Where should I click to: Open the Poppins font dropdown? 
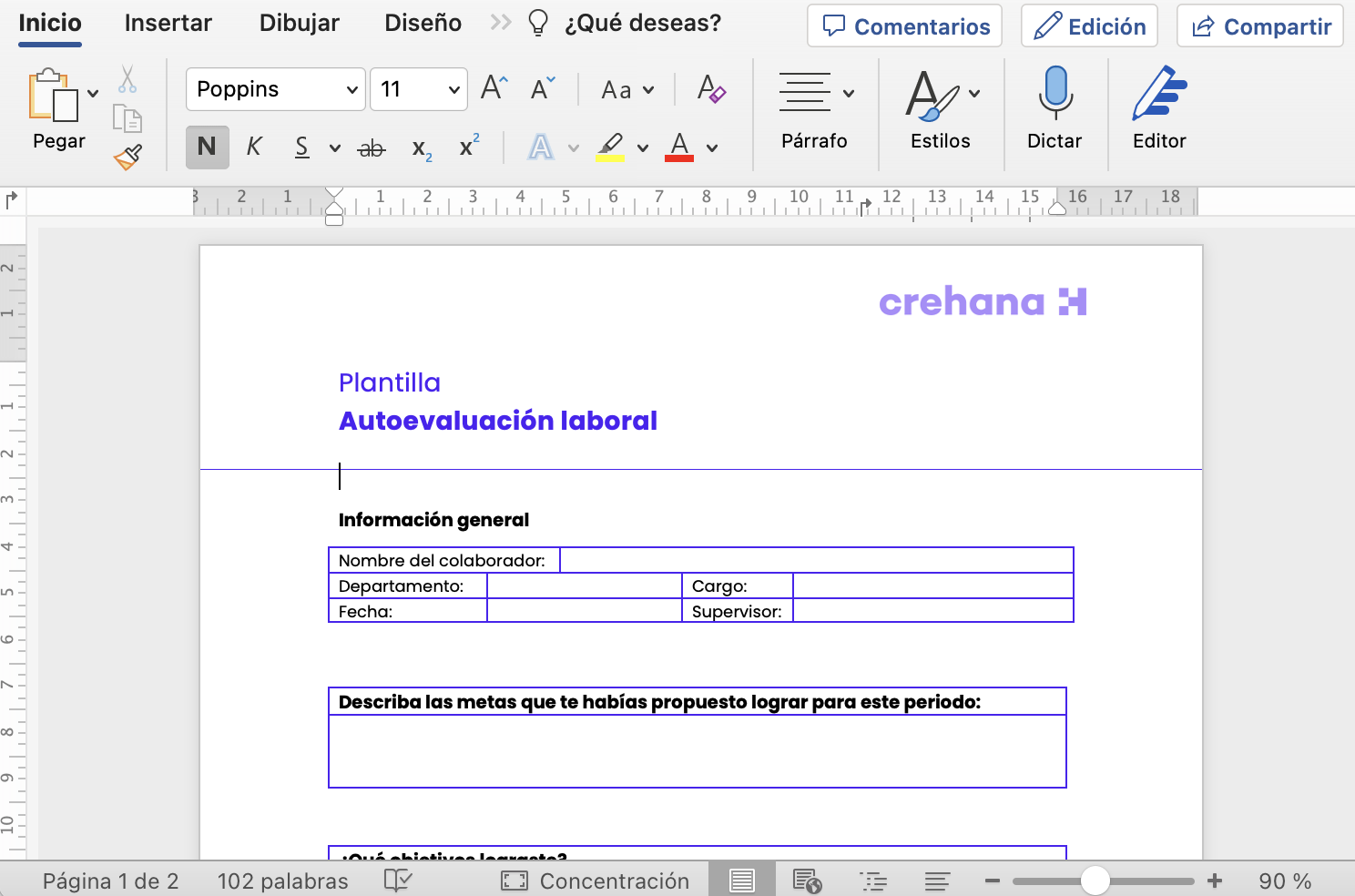coord(273,89)
